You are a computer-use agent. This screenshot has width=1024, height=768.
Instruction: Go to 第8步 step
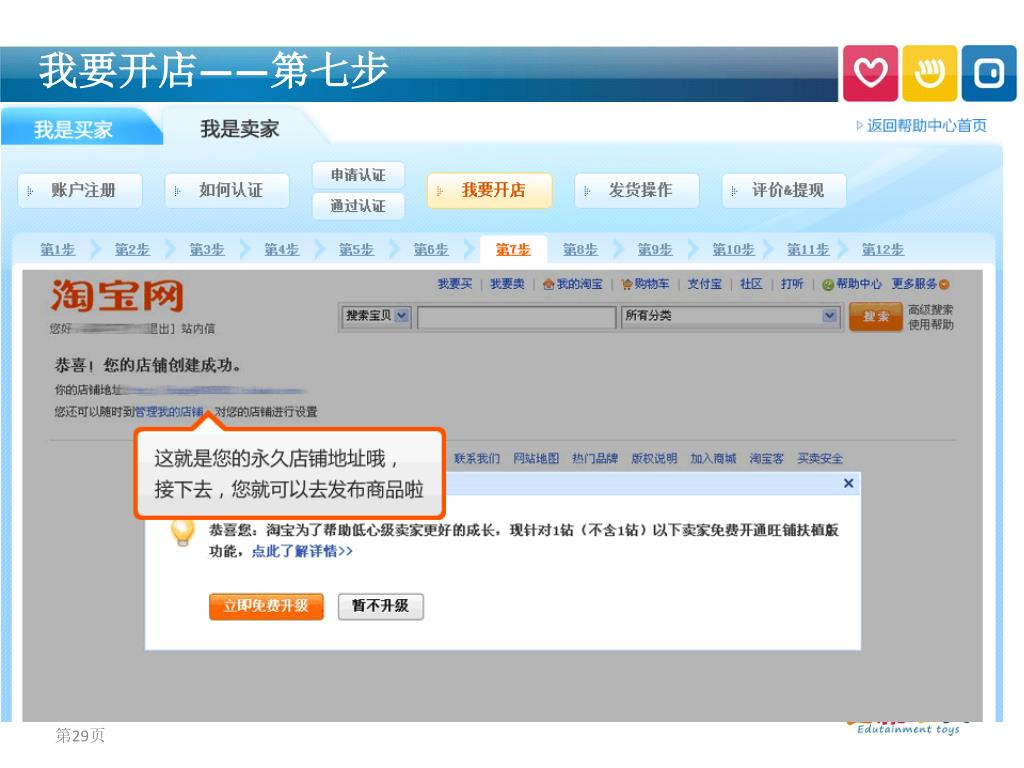coord(580,249)
